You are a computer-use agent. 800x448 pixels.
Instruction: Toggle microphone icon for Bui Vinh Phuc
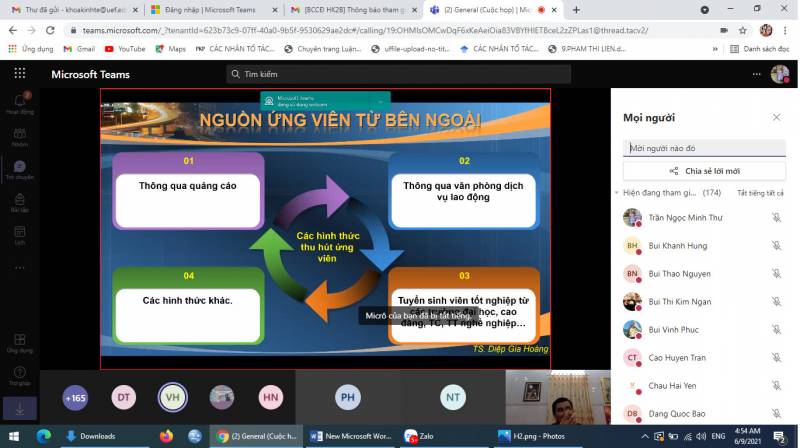[x=776, y=330]
